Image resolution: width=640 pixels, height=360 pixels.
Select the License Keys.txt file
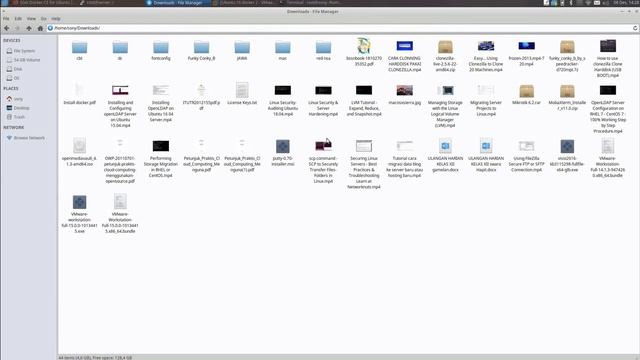point(242,94)
